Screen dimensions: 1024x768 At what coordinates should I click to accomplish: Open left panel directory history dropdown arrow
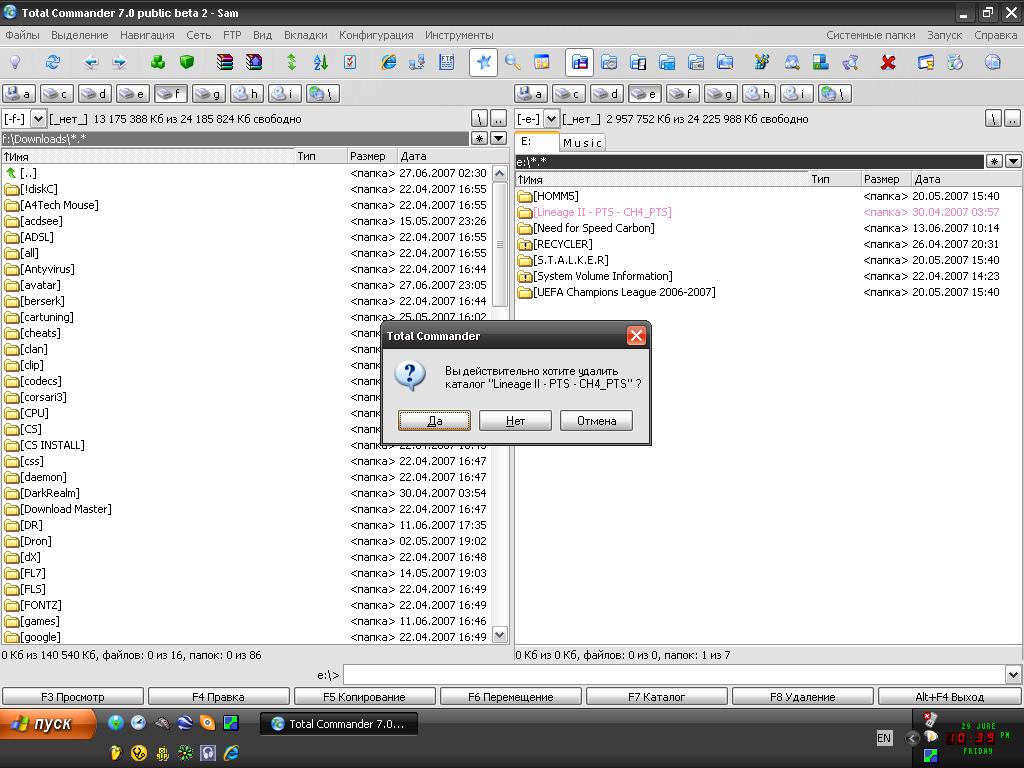498,138
